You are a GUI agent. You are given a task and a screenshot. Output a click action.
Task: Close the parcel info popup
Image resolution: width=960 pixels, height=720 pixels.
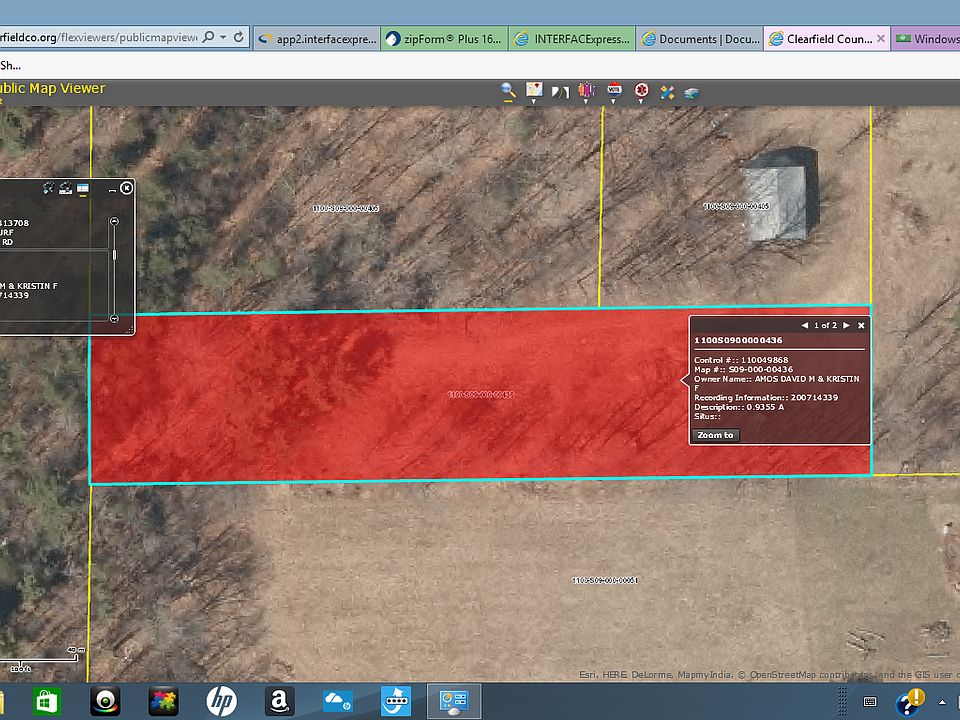[x=861, y=325]
